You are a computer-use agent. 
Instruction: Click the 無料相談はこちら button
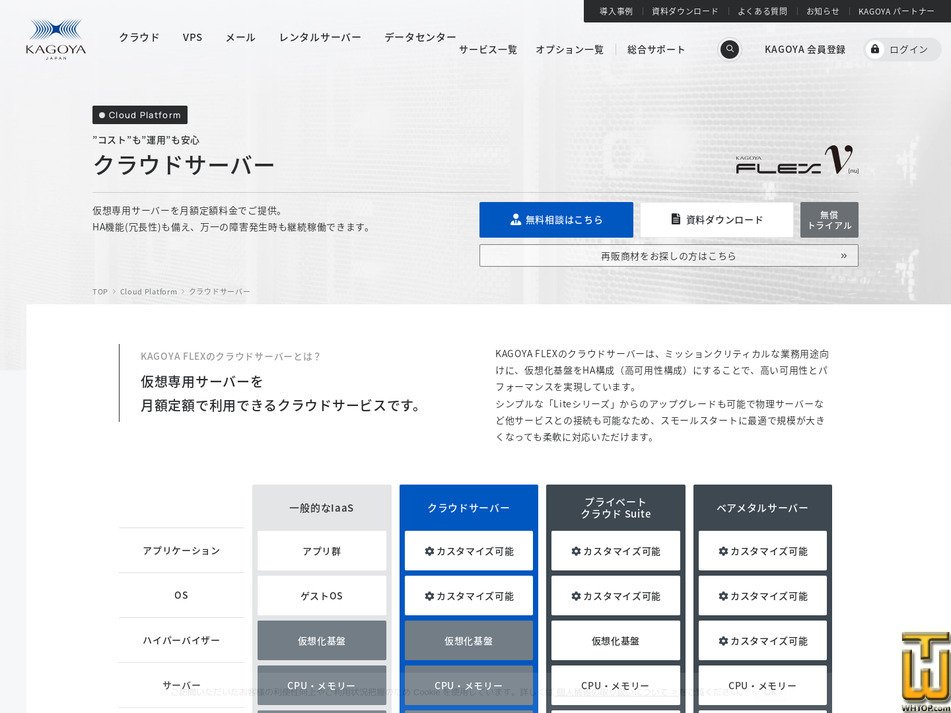[556, 219]
